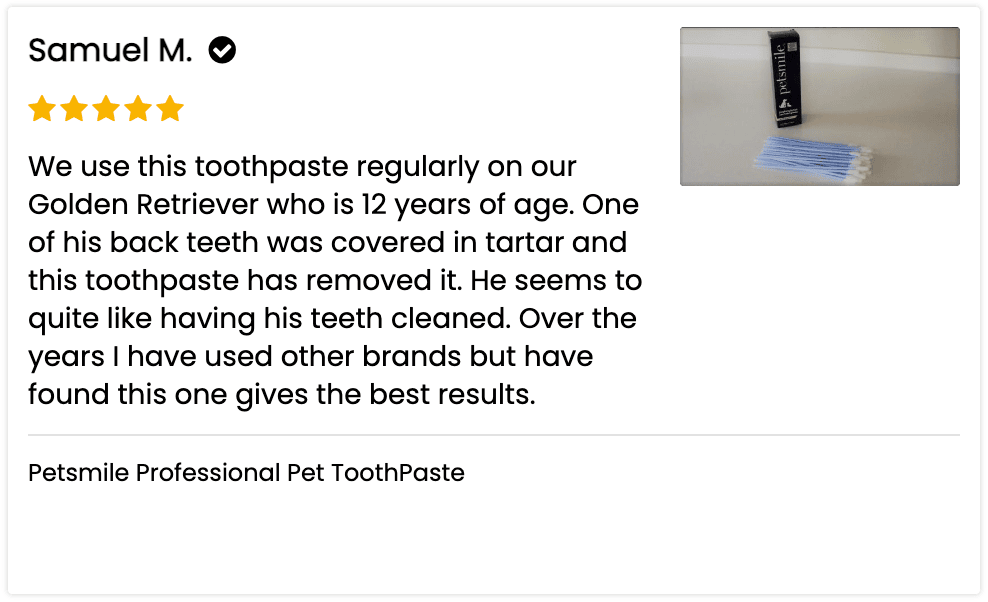Select the second gold rating star
Image resolution: width=988 pixels, height=602 pixels.
[x=74, y=109]
